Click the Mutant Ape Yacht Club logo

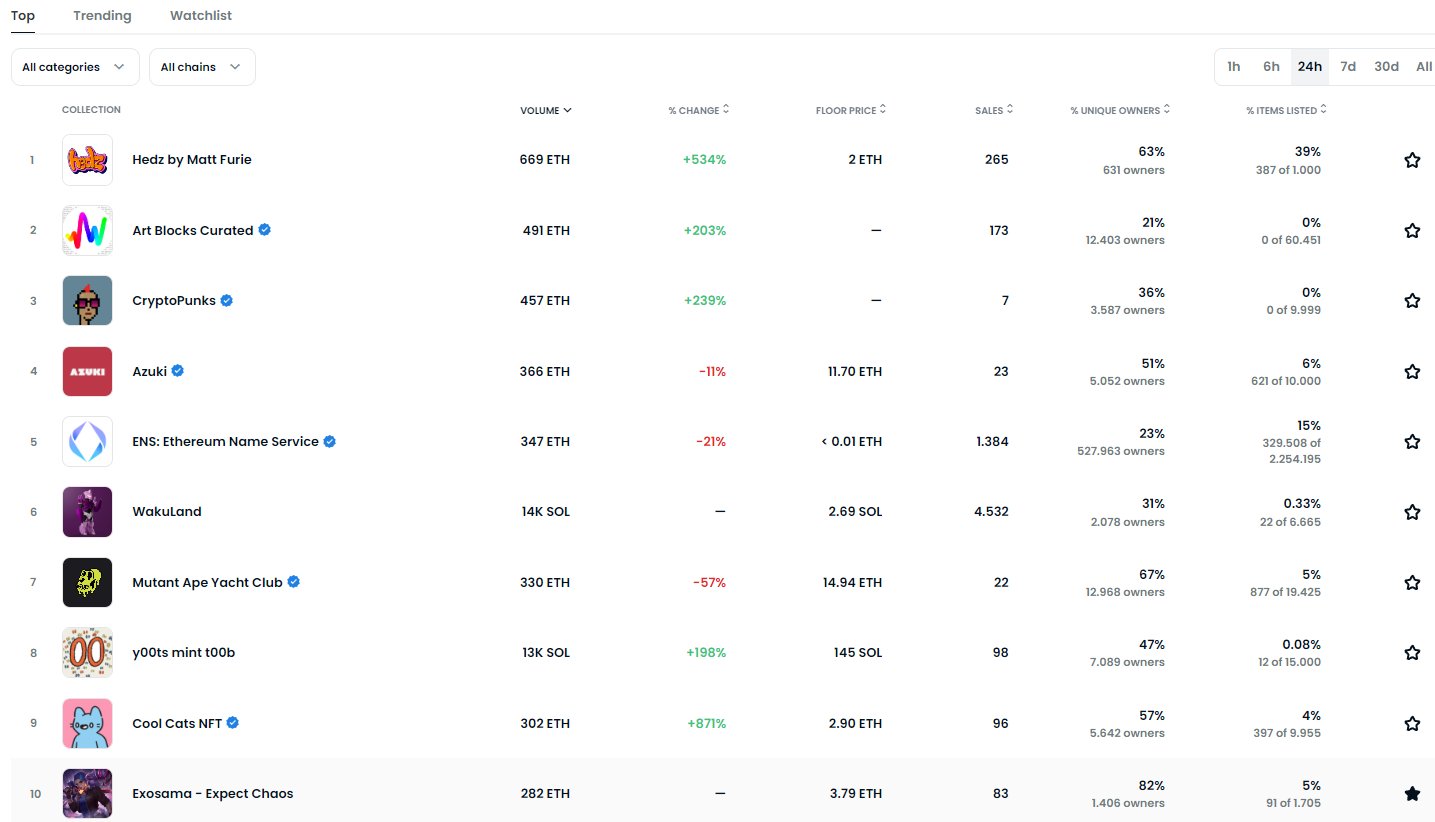[x=87, y=582]
